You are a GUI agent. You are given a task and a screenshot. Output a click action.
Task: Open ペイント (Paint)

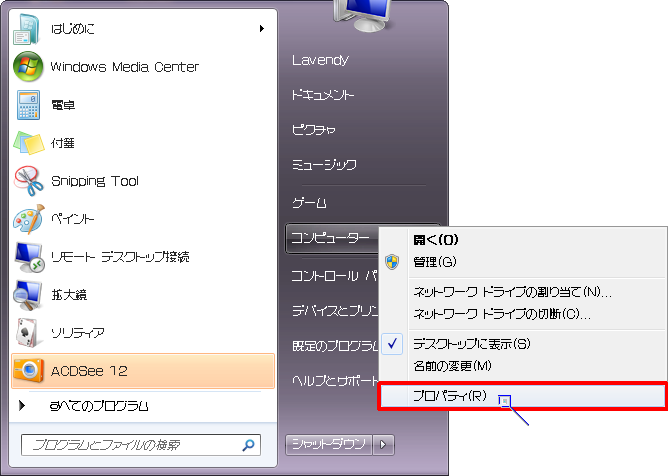(x=72, y=219)
